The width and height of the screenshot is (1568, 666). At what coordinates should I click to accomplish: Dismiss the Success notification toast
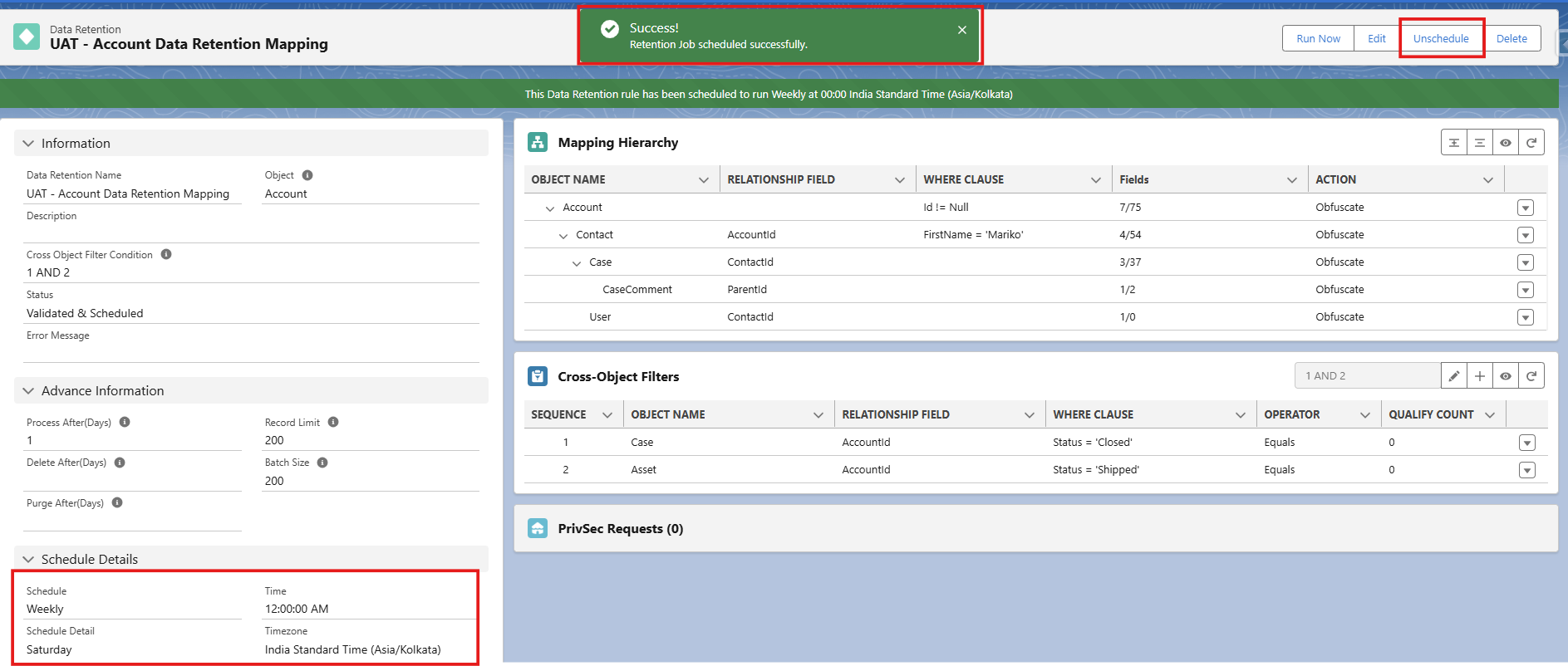(961, 30)
